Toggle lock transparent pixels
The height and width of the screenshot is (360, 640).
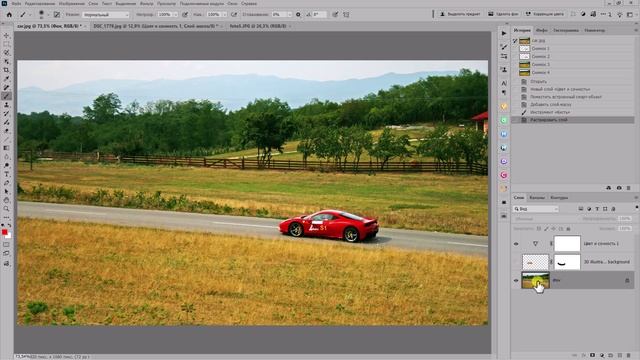click(x=539, y=229)
